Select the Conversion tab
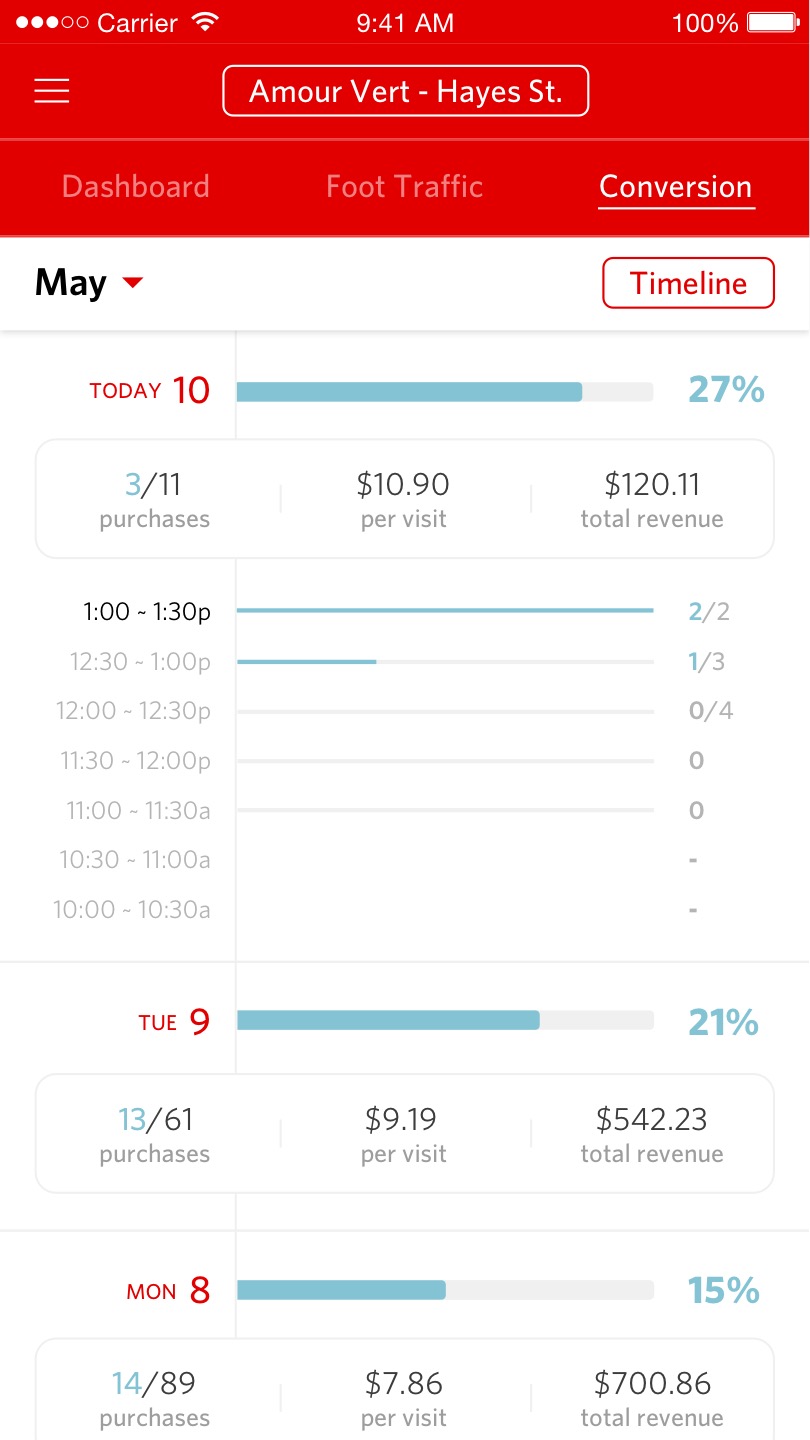The width and height of the screenshot is (810, 1440). 675,187
